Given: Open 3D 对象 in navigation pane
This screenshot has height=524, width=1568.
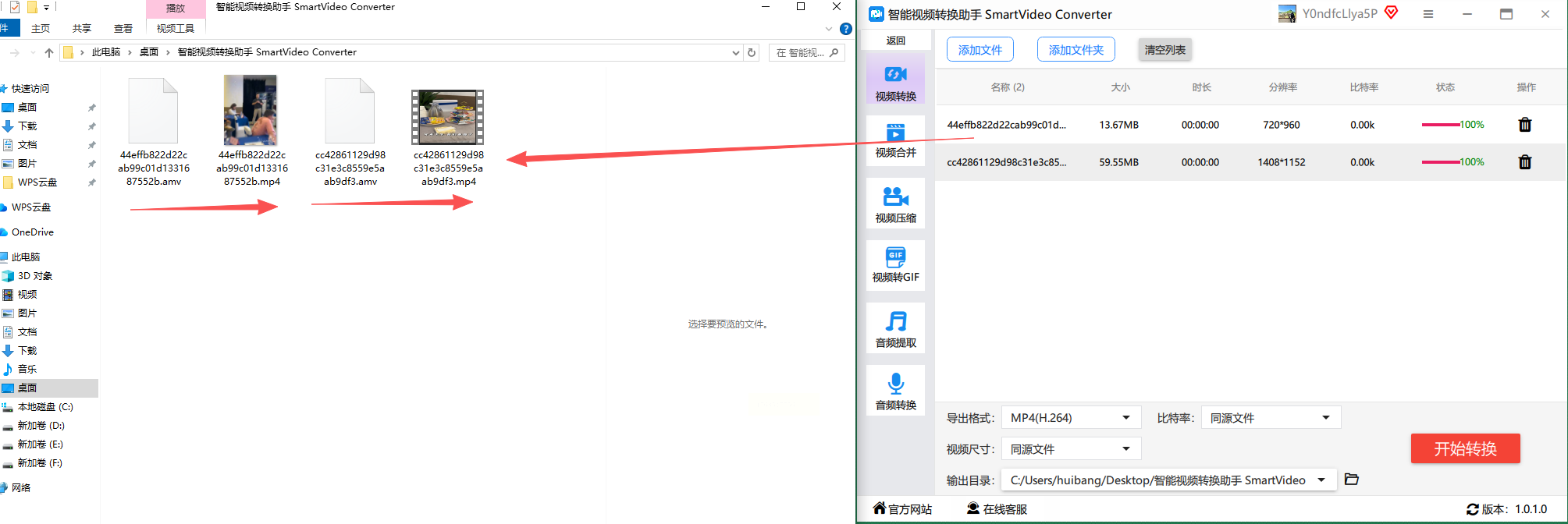Looking at the screenshot, I should pos(35,276).
